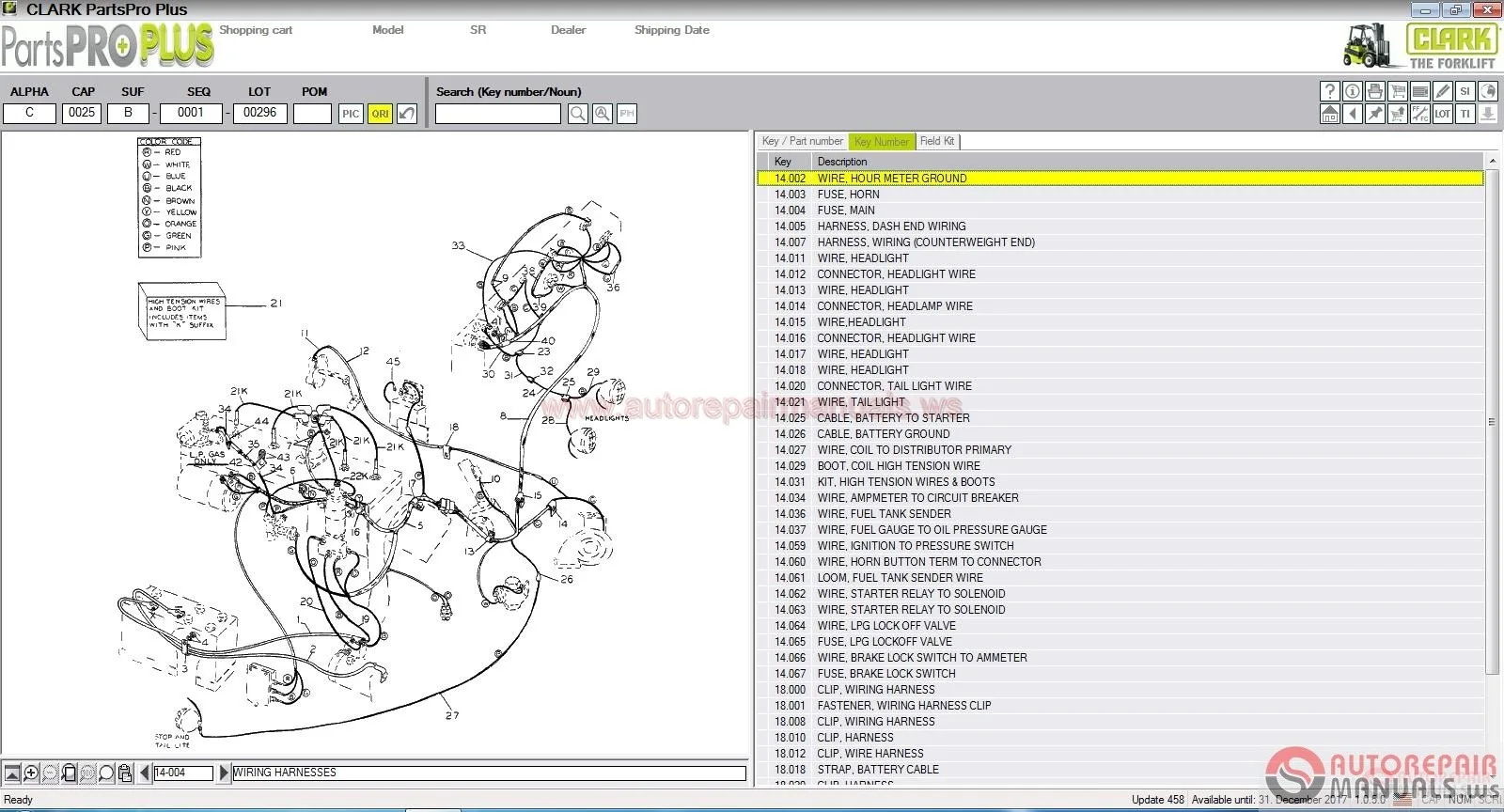This screenshot has height=812, width=1504.
Task: Click the first icon in diagram bottom toolbar
Action: [12, 773]
